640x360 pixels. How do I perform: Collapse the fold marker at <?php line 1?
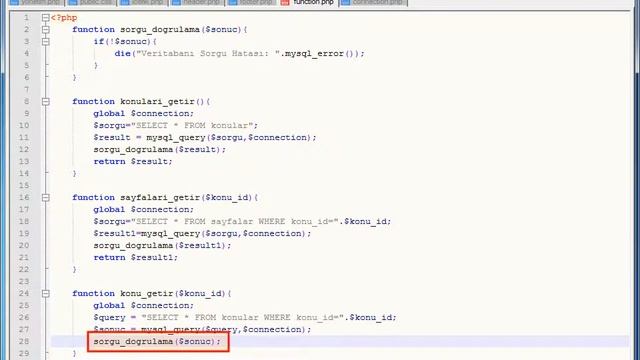pyautogui.click(x=45, y=18)
